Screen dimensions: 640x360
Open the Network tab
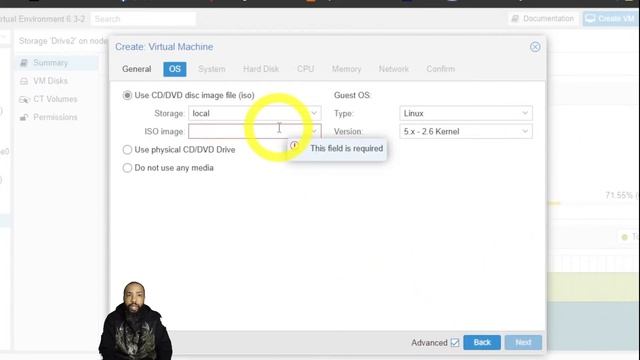click(393, 69)
